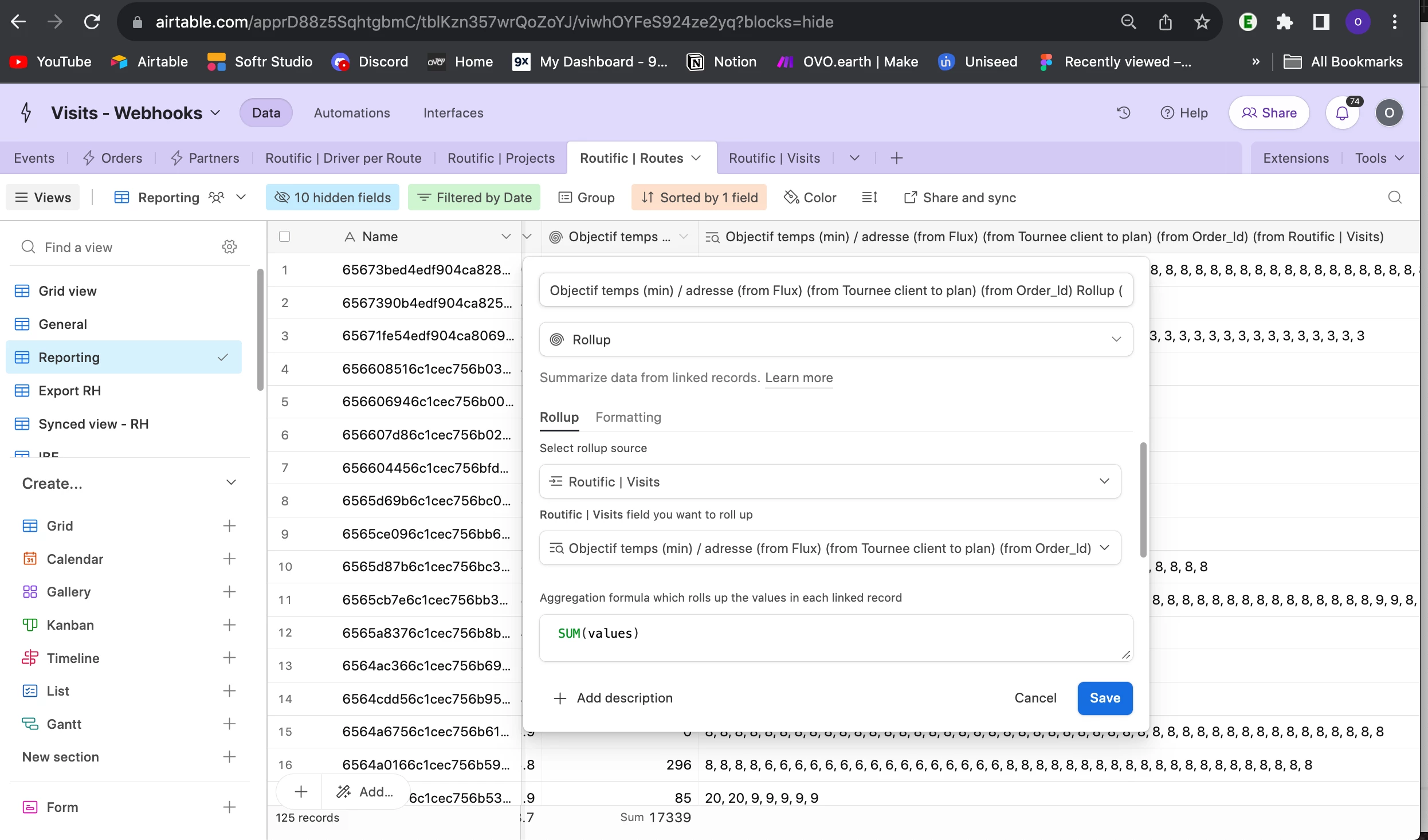
Task: Open the Routific | Projects table tab
Action: [501, 158]
